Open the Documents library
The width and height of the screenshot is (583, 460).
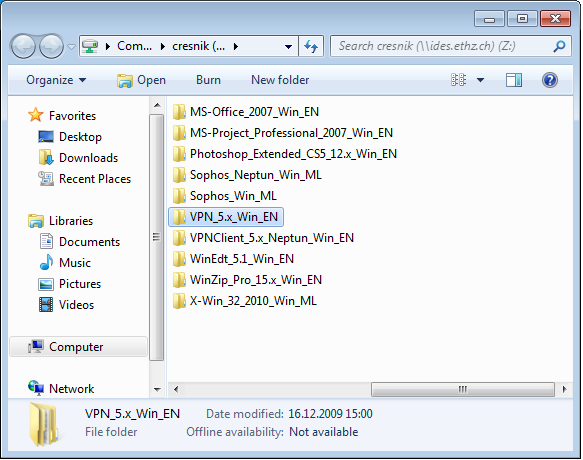(89, 242)
